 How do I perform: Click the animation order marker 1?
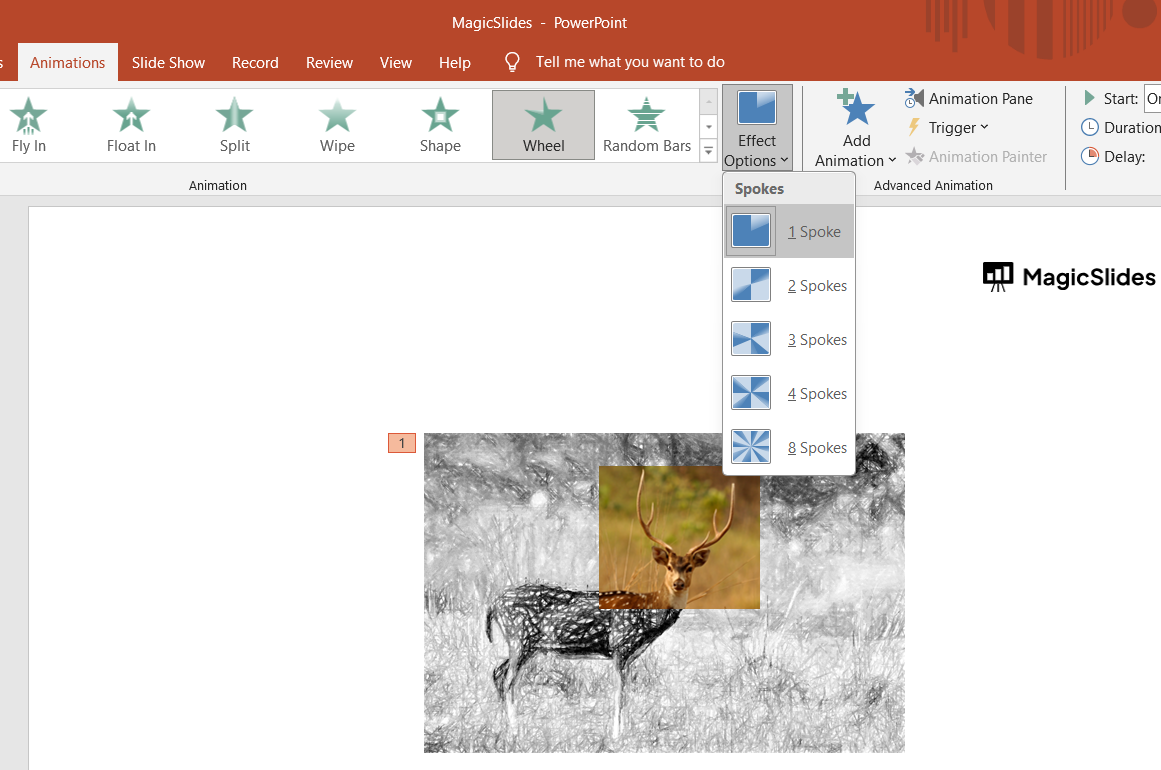point(402,443)
